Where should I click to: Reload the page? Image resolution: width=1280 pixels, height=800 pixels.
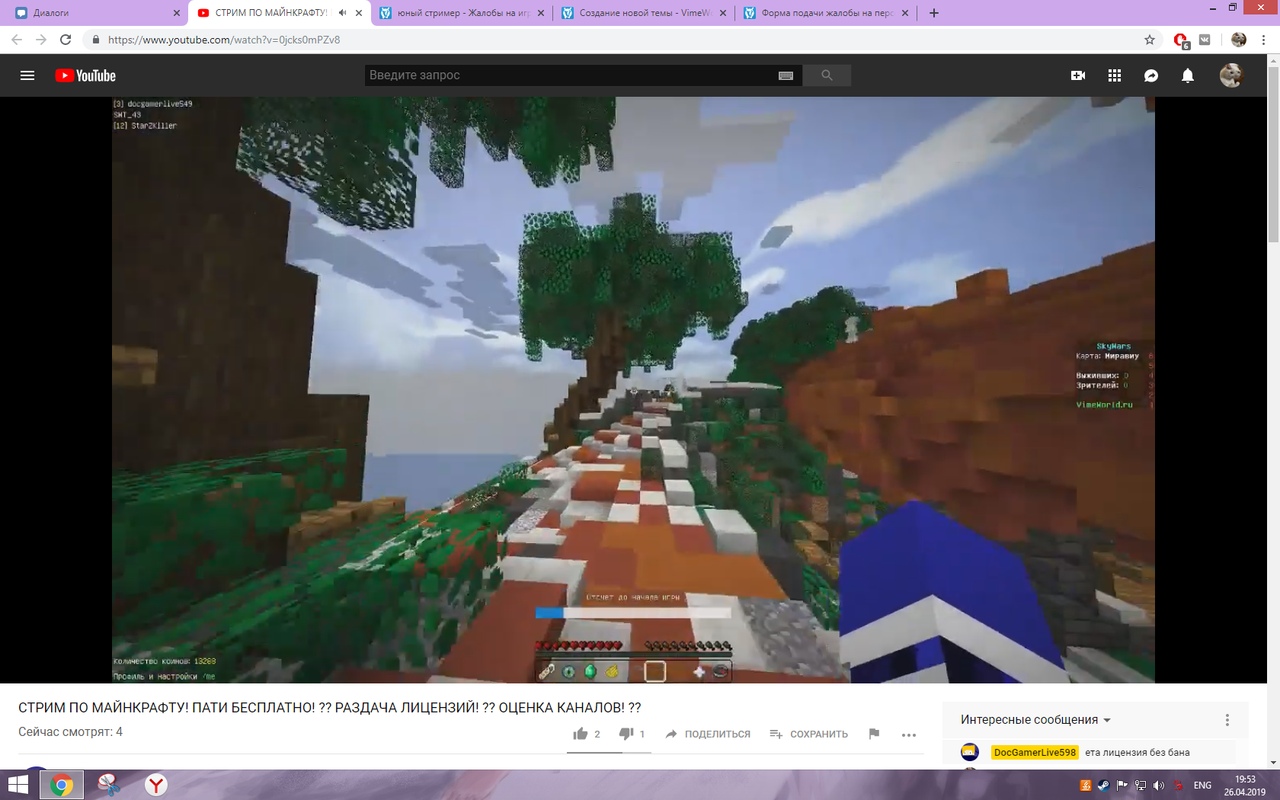66,40
